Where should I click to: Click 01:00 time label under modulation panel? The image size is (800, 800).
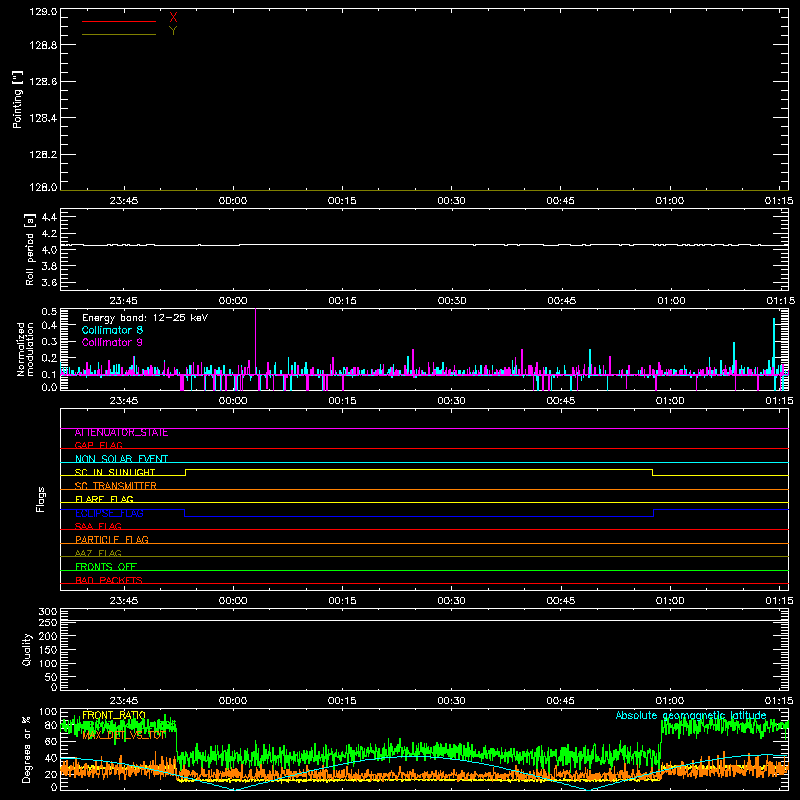(670, 401)
